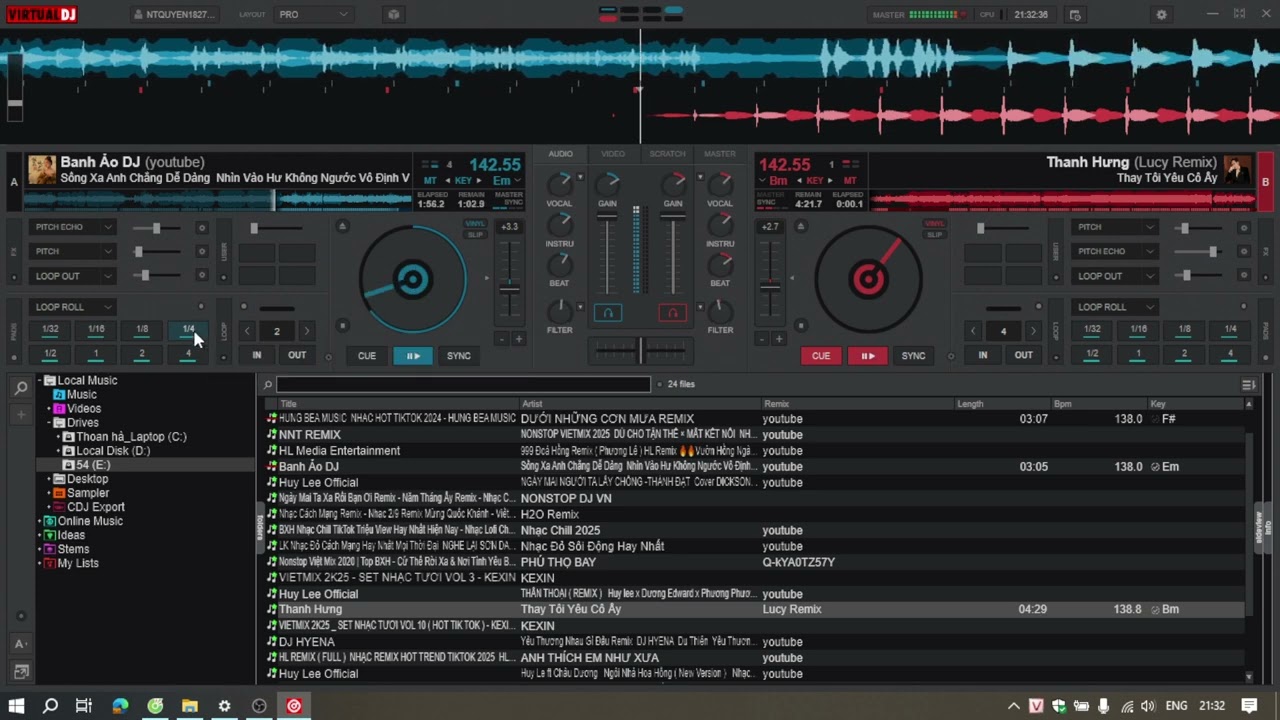Set loop OUT point on deck B

click(1023, 355)
